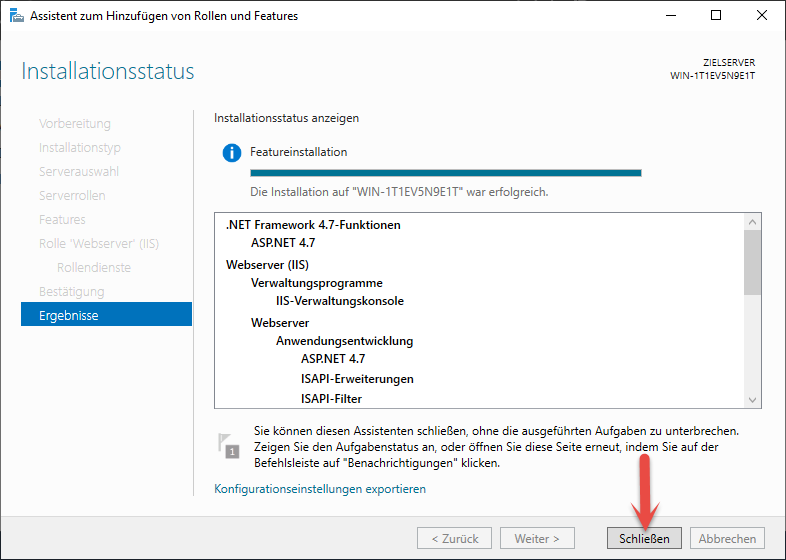This screenshot has width=786, height=560.
Task: Click the Abbrechen button
Action: pyautogui.click(x=727, y=538)
